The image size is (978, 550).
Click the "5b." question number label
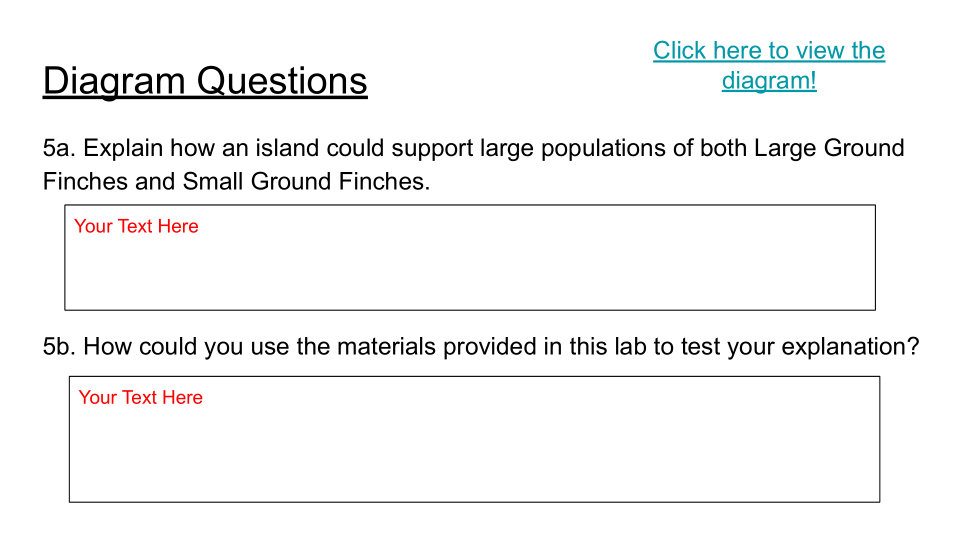[x=59, y=347]
